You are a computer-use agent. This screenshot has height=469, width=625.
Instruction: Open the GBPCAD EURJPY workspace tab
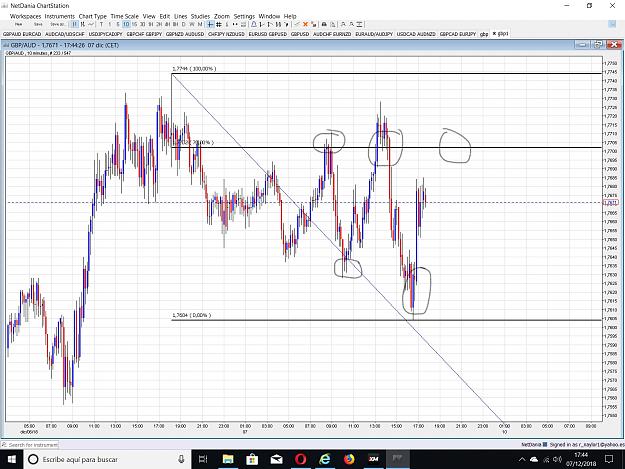pos(458,34)
